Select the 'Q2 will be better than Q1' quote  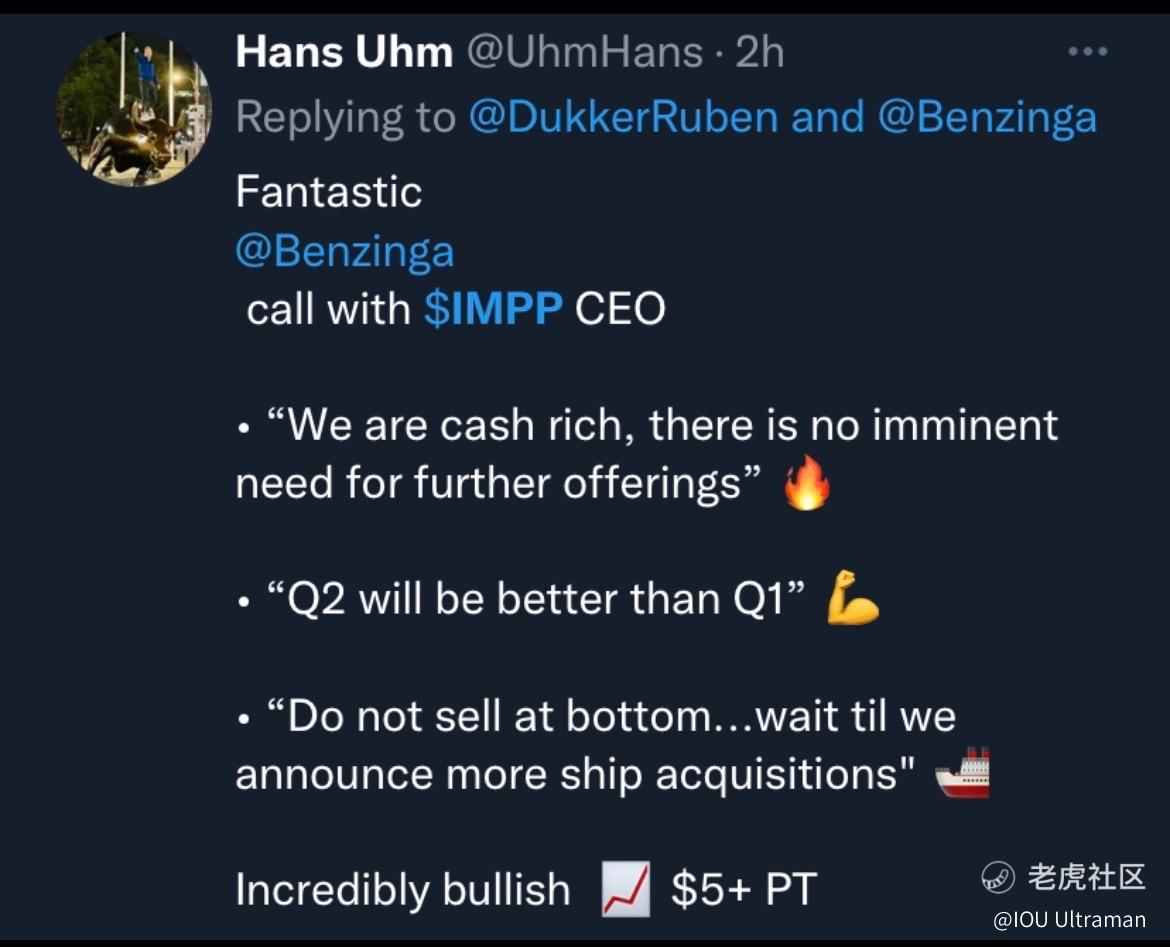point(536,598)
